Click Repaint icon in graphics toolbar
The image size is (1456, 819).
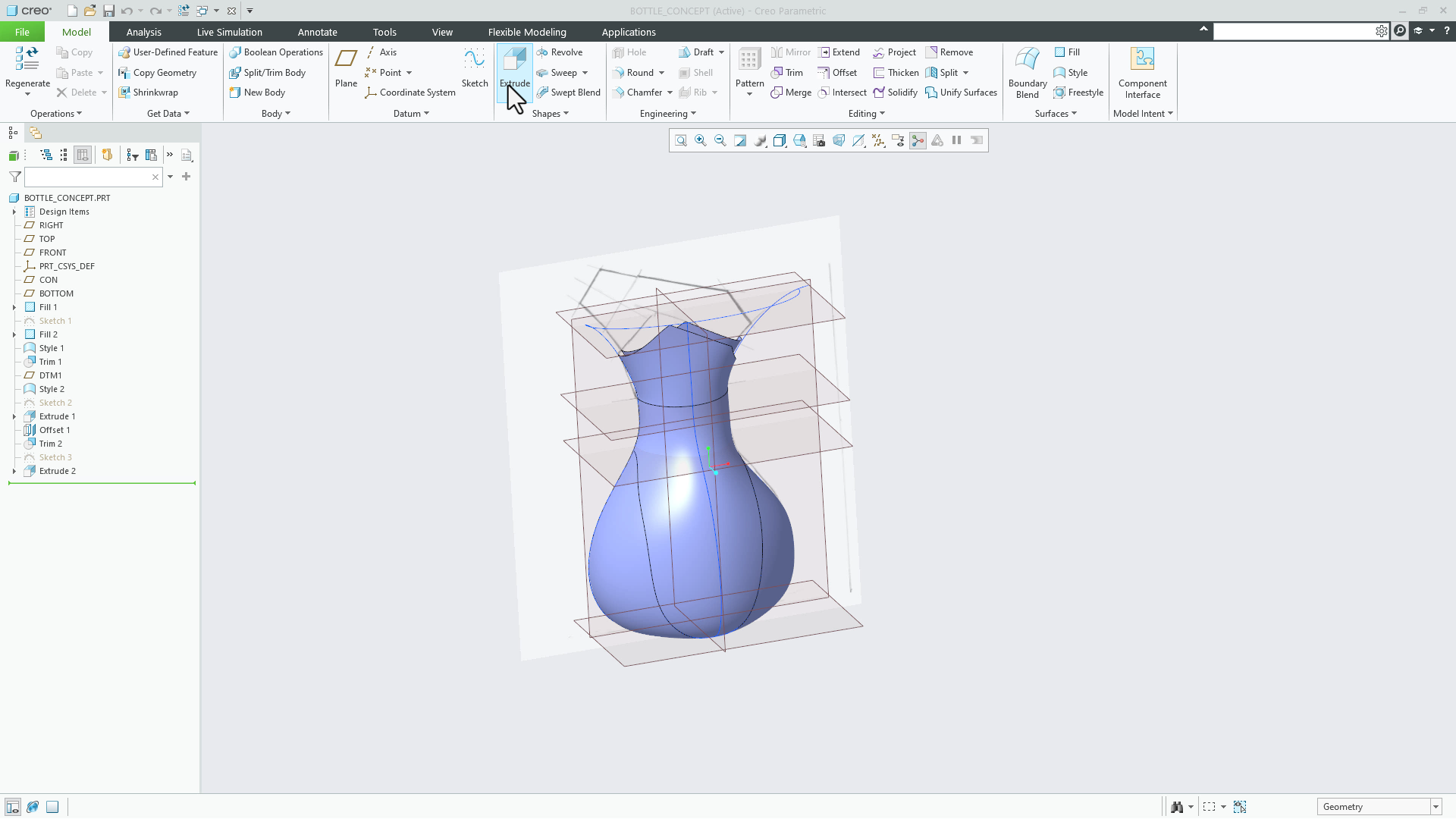click(x=740, y=140)
